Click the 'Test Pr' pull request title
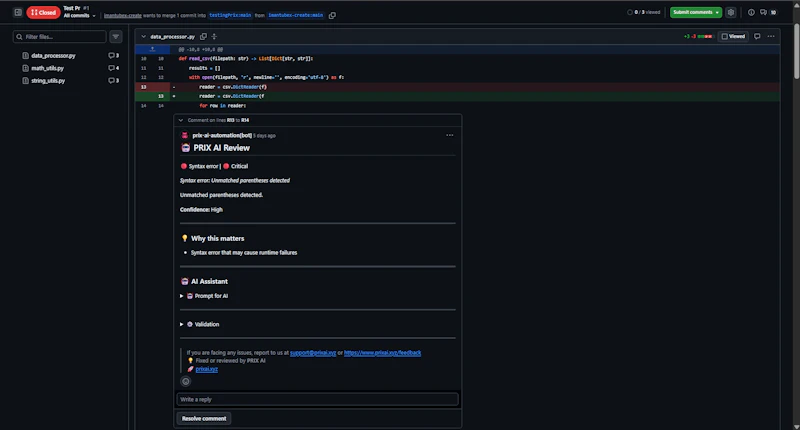This screenshot has height=430, width=800. 71,8
